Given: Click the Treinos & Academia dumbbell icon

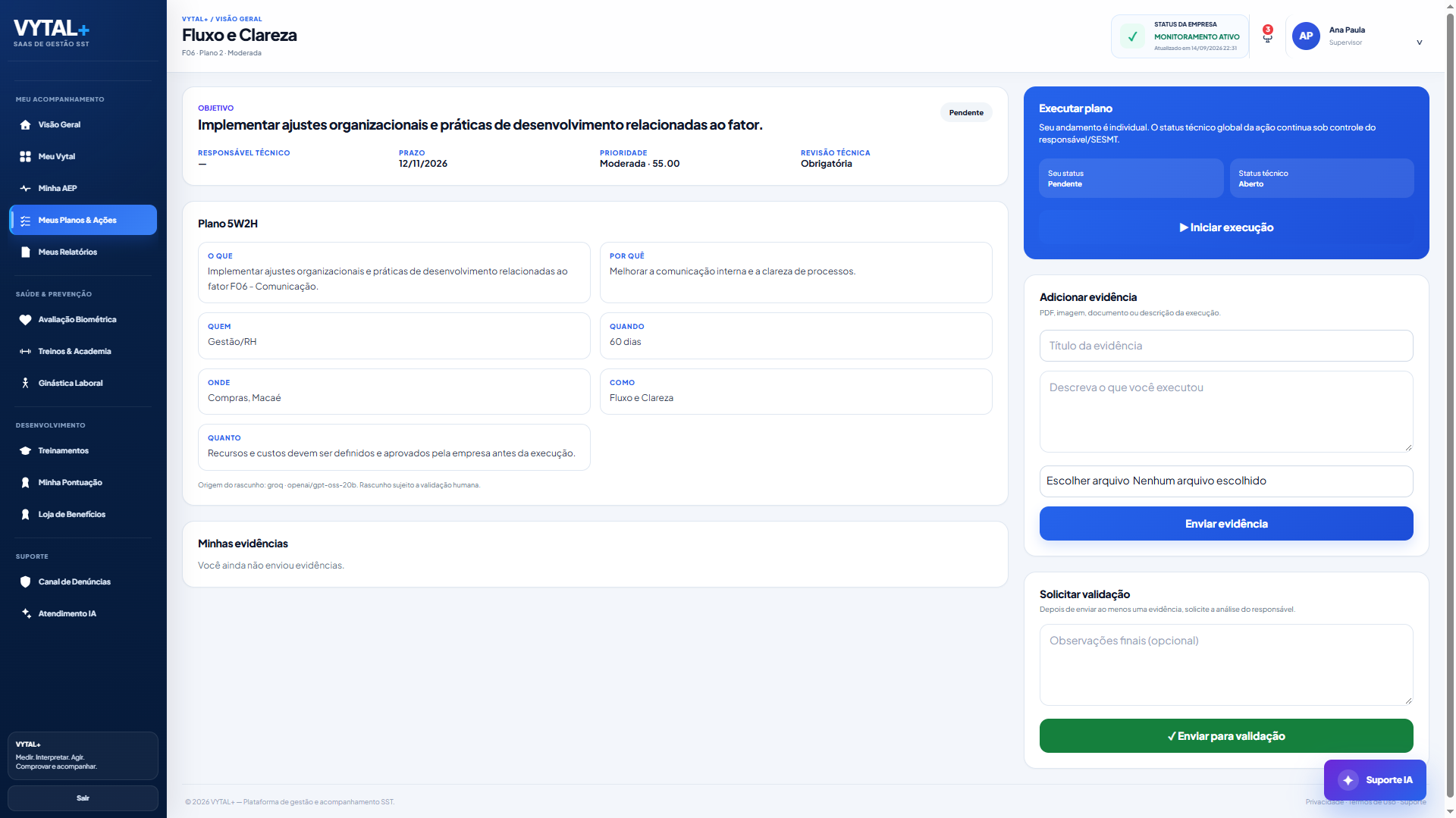Looking at the screenshot, I should click(25, 352).
